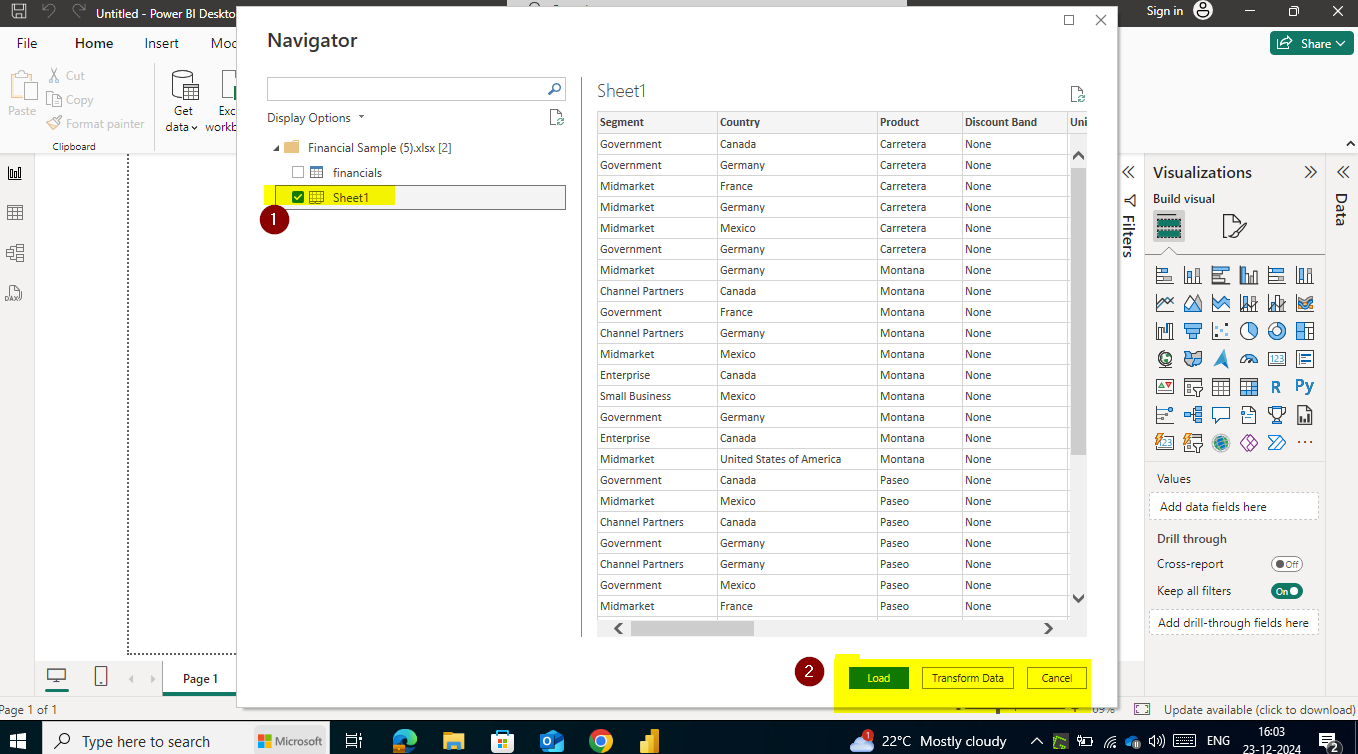Cancel the Navigator dialog
The image size is (1358, 754).
pos(1056,678)
